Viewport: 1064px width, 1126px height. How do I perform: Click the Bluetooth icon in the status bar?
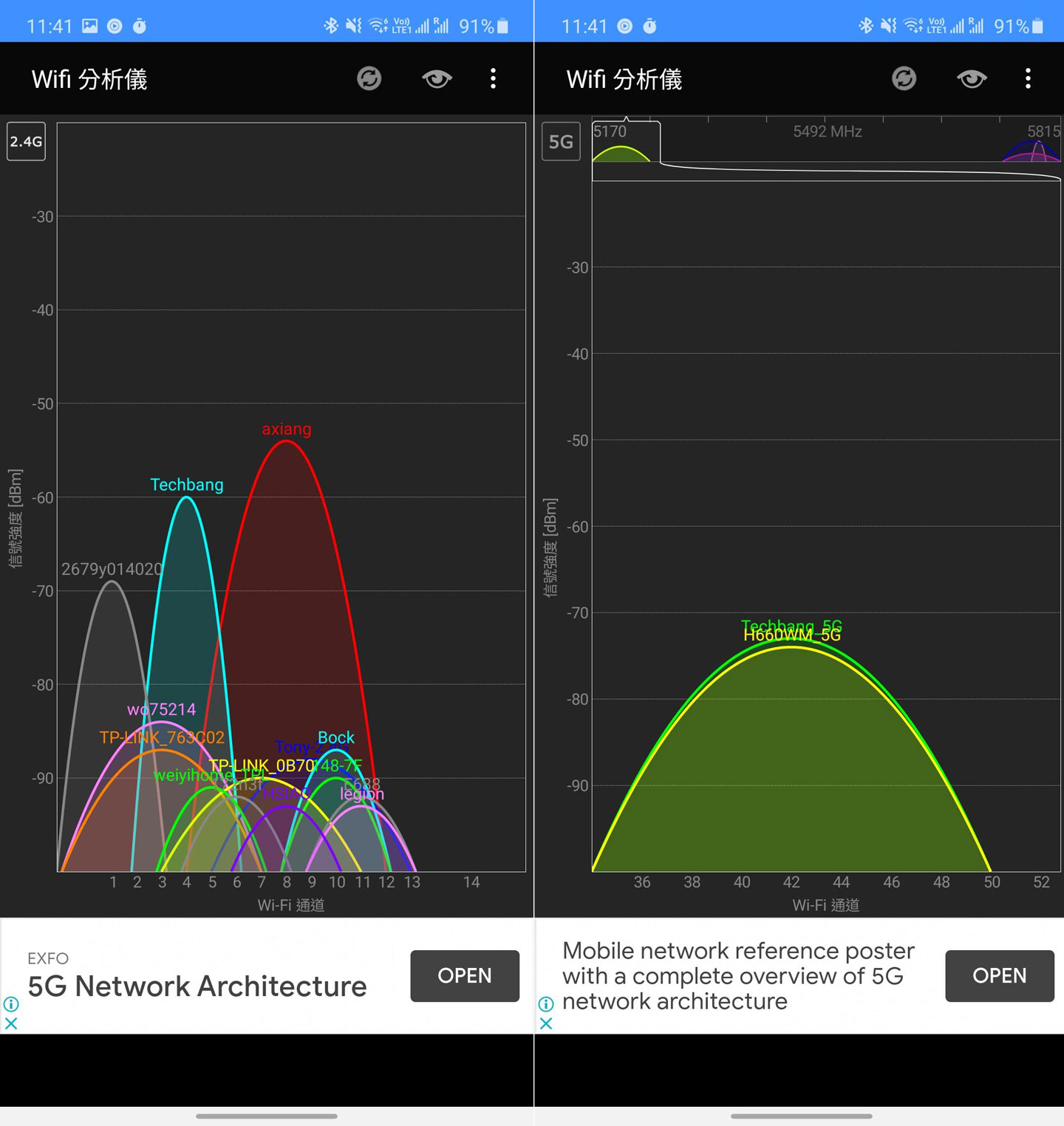pyautogui.click(x=330, y=24)
